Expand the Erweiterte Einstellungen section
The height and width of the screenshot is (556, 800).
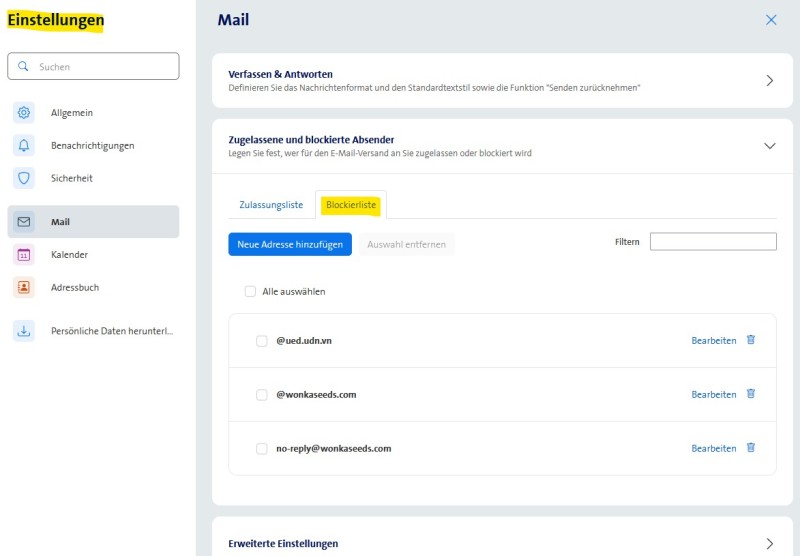(x=769, y=543)
